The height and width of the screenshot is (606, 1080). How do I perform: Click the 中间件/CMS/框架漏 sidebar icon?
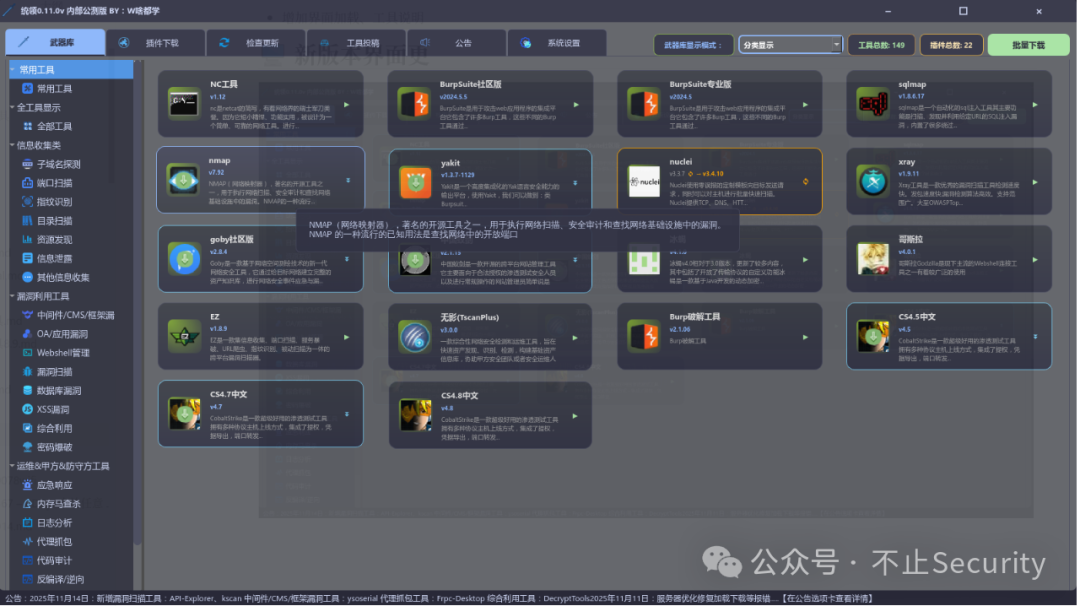28,315
